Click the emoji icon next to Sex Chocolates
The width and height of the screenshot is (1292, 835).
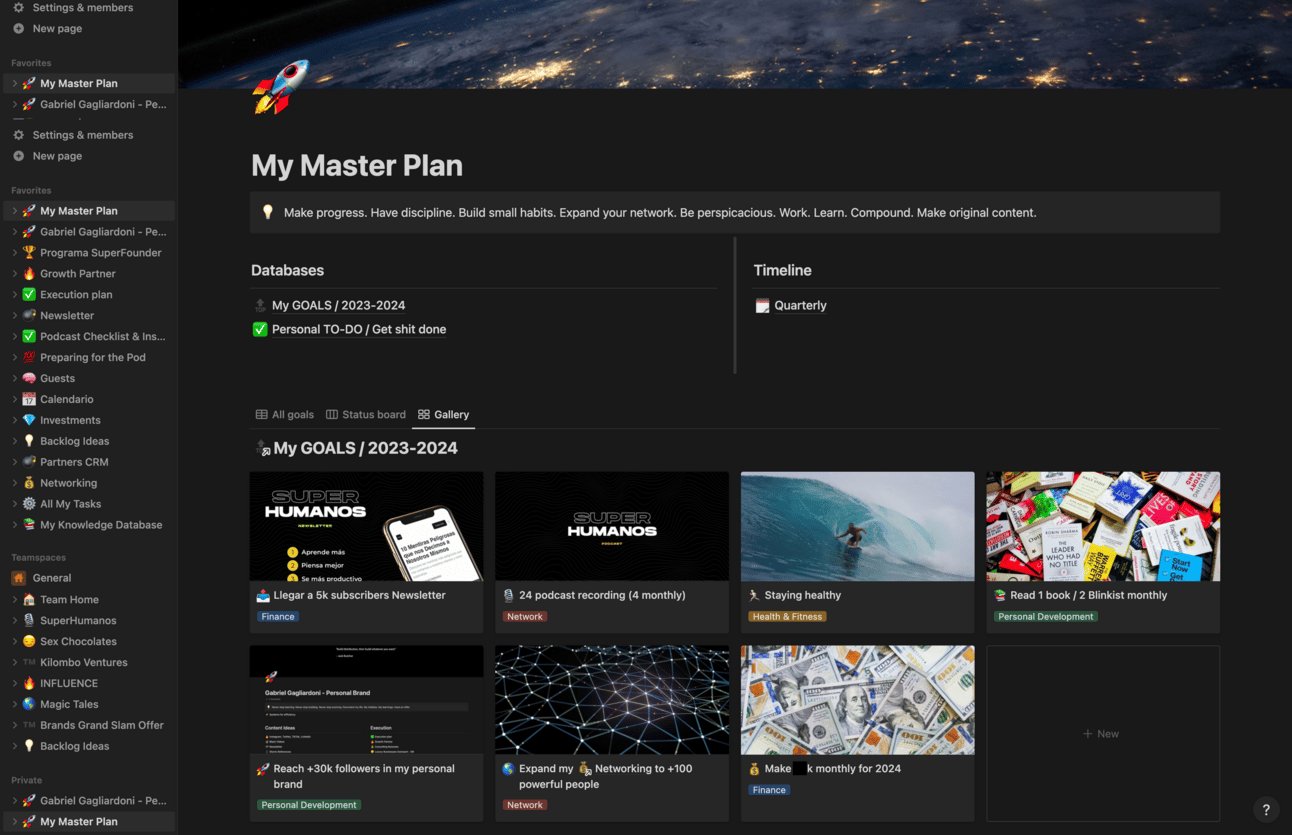pyautogui.click(x=29, y=642)
